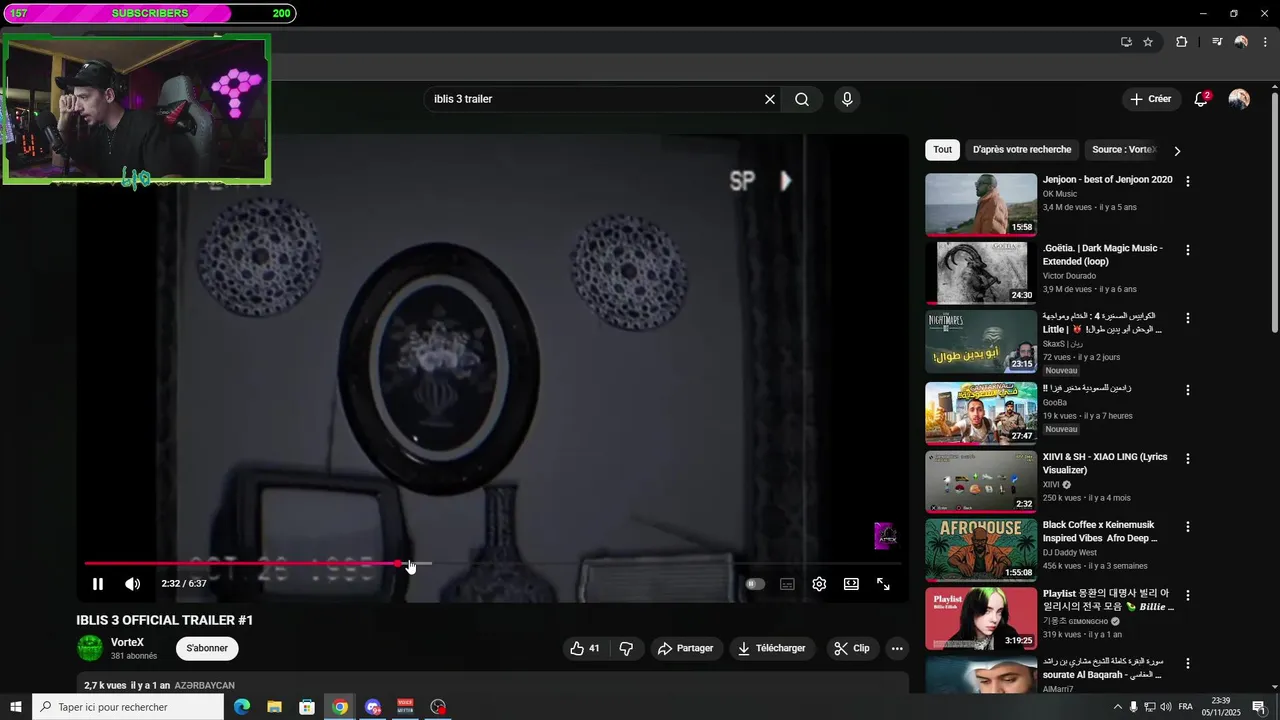
Task: Click the magnifier search button
Action: coord(802,99)
